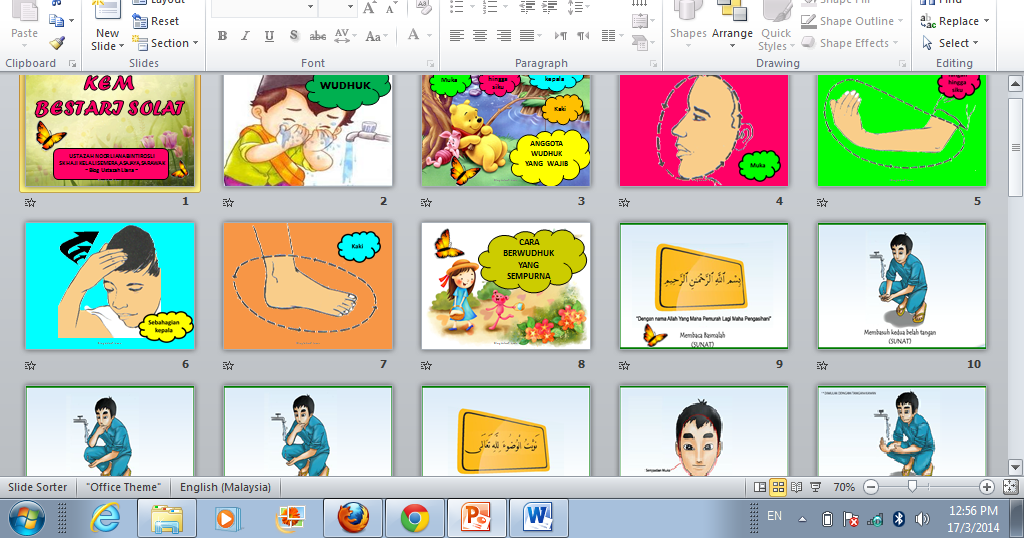Center the text alignment
Image resolution: width=1024 pixels, height=538 pixels.
[x=480, y=36]
